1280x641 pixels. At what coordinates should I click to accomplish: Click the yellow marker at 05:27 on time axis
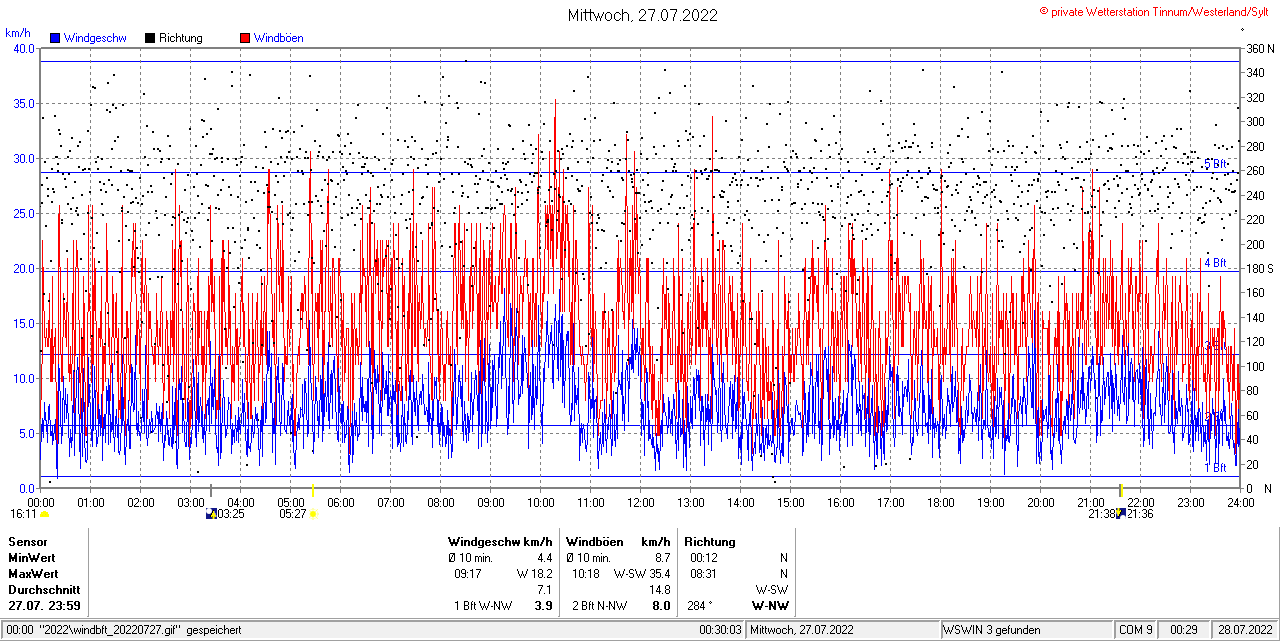pos(313,490)
